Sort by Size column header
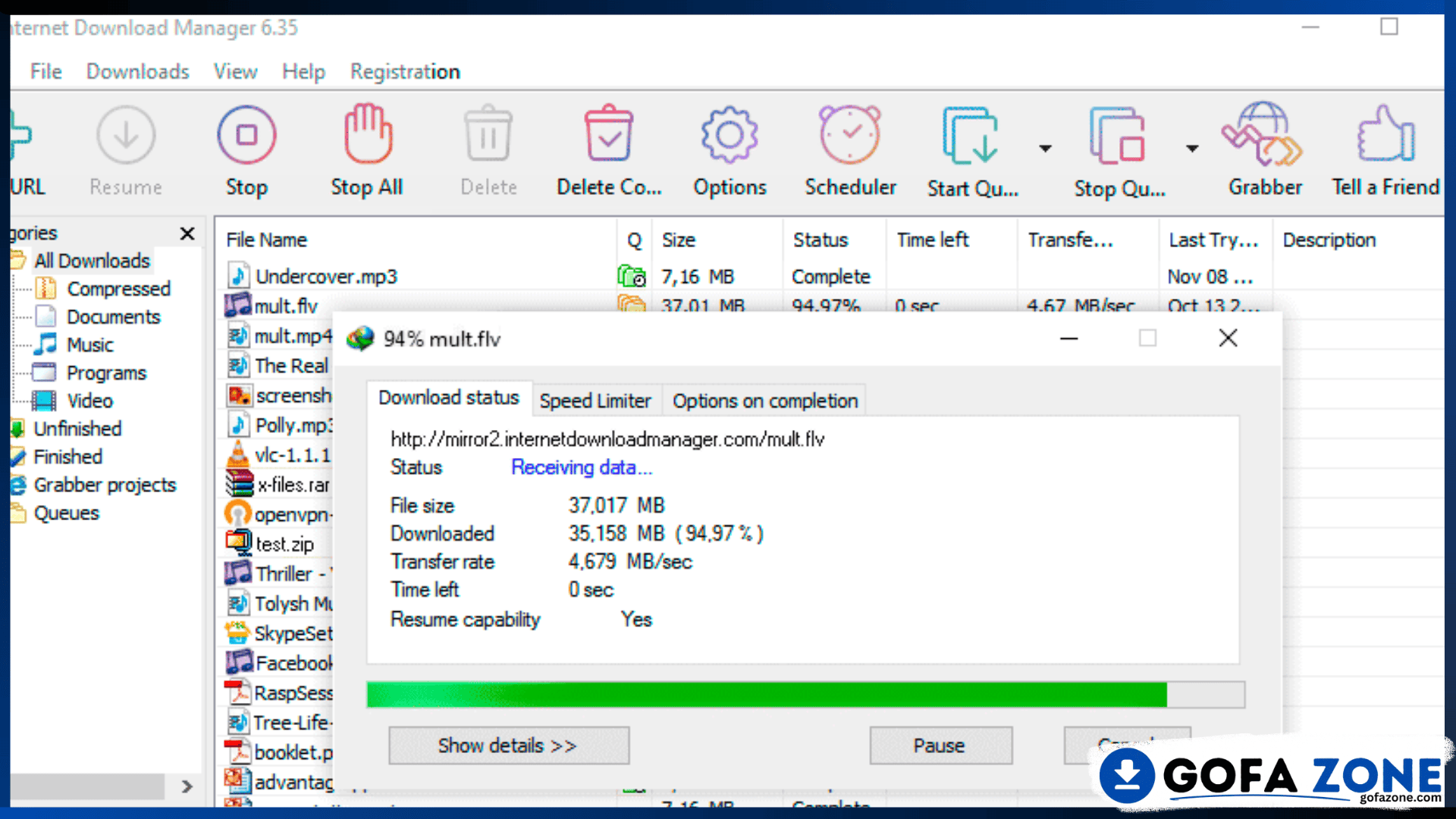Viewport: 1456px width, 819px height. (x=719, y=240)
